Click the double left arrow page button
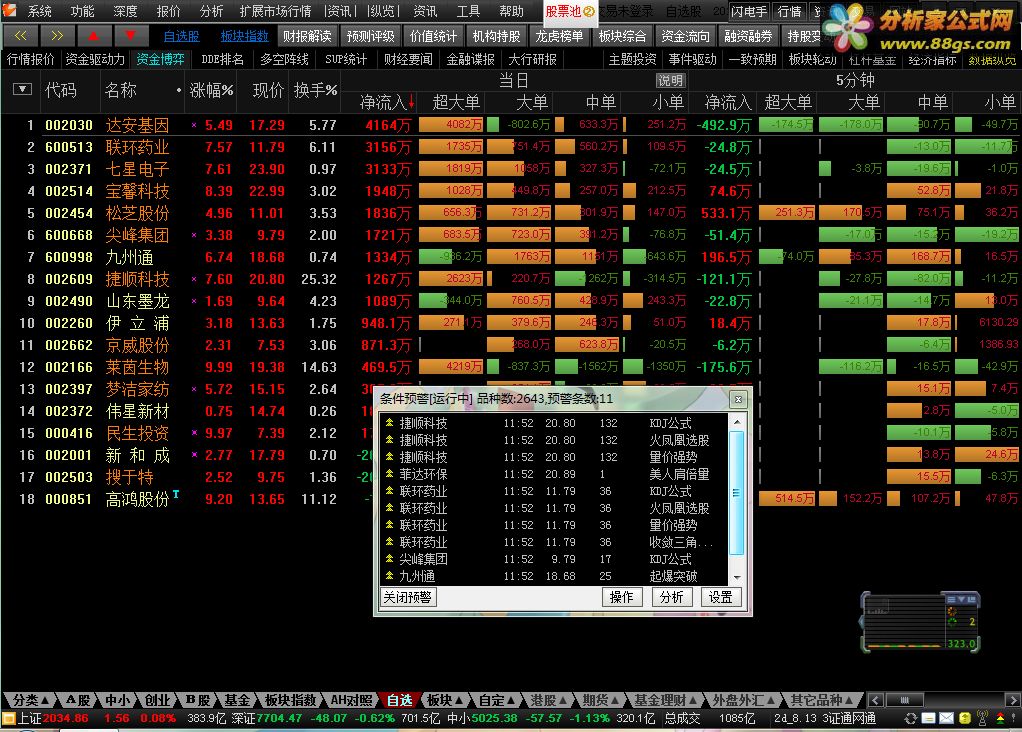The height and width of the screenshot is (732, 1022). [x=20, y=36]
